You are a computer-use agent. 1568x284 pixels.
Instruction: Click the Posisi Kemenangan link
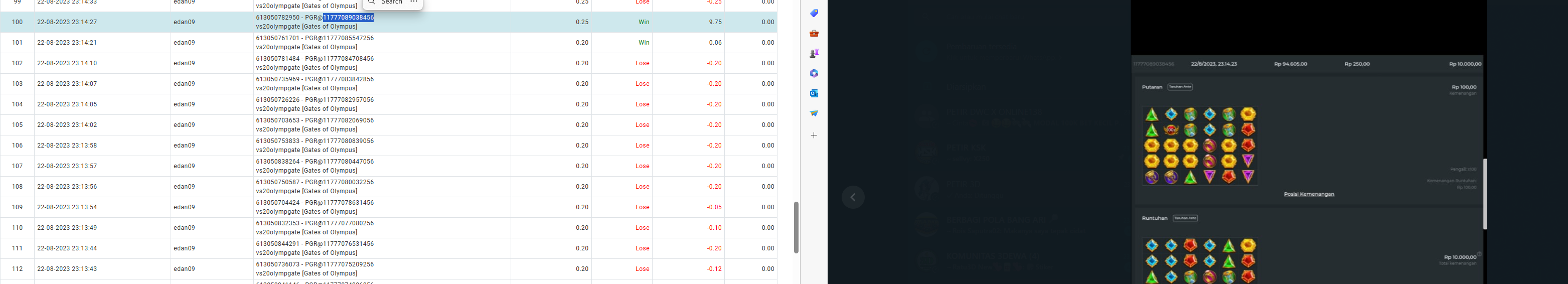[1309, 194]
